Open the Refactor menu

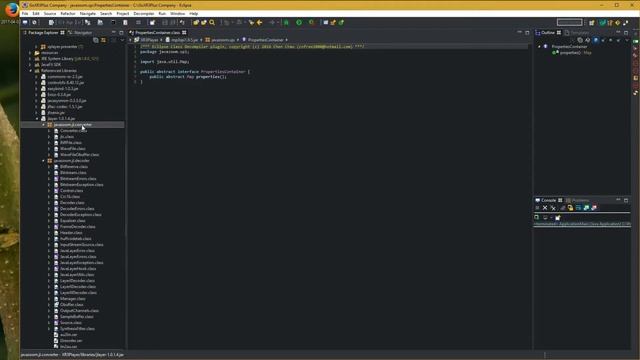[x=68, y=13]
